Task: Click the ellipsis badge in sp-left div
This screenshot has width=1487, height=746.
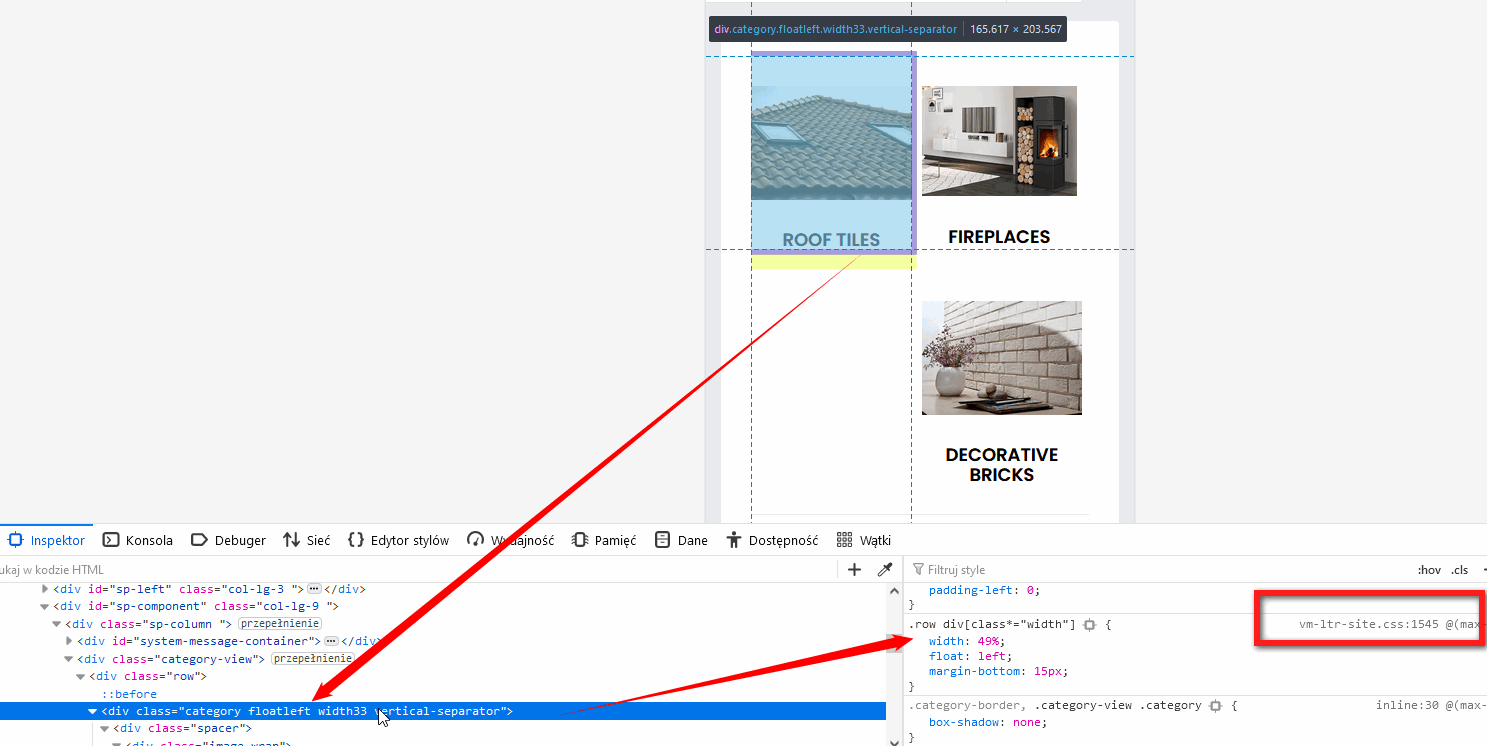Action: pyautogui.click(x=314, y=589)
